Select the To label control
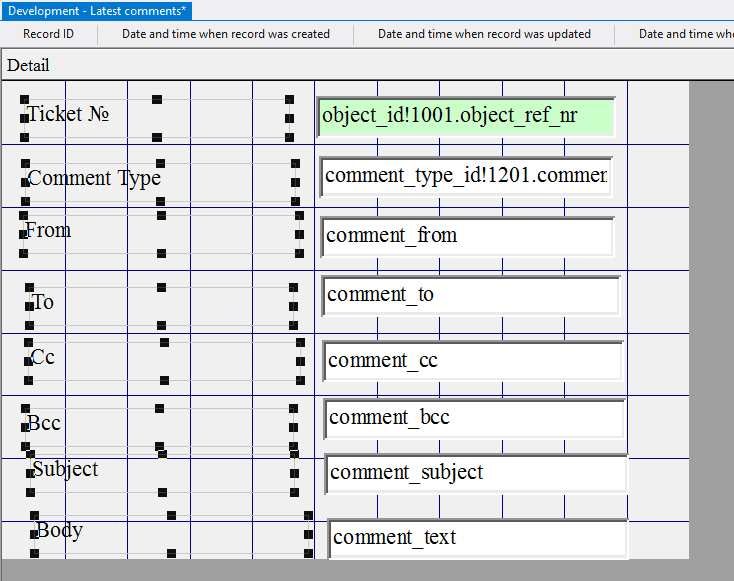Image resolution: width=734 pixels, height=581 pixels. pos(43,302)
